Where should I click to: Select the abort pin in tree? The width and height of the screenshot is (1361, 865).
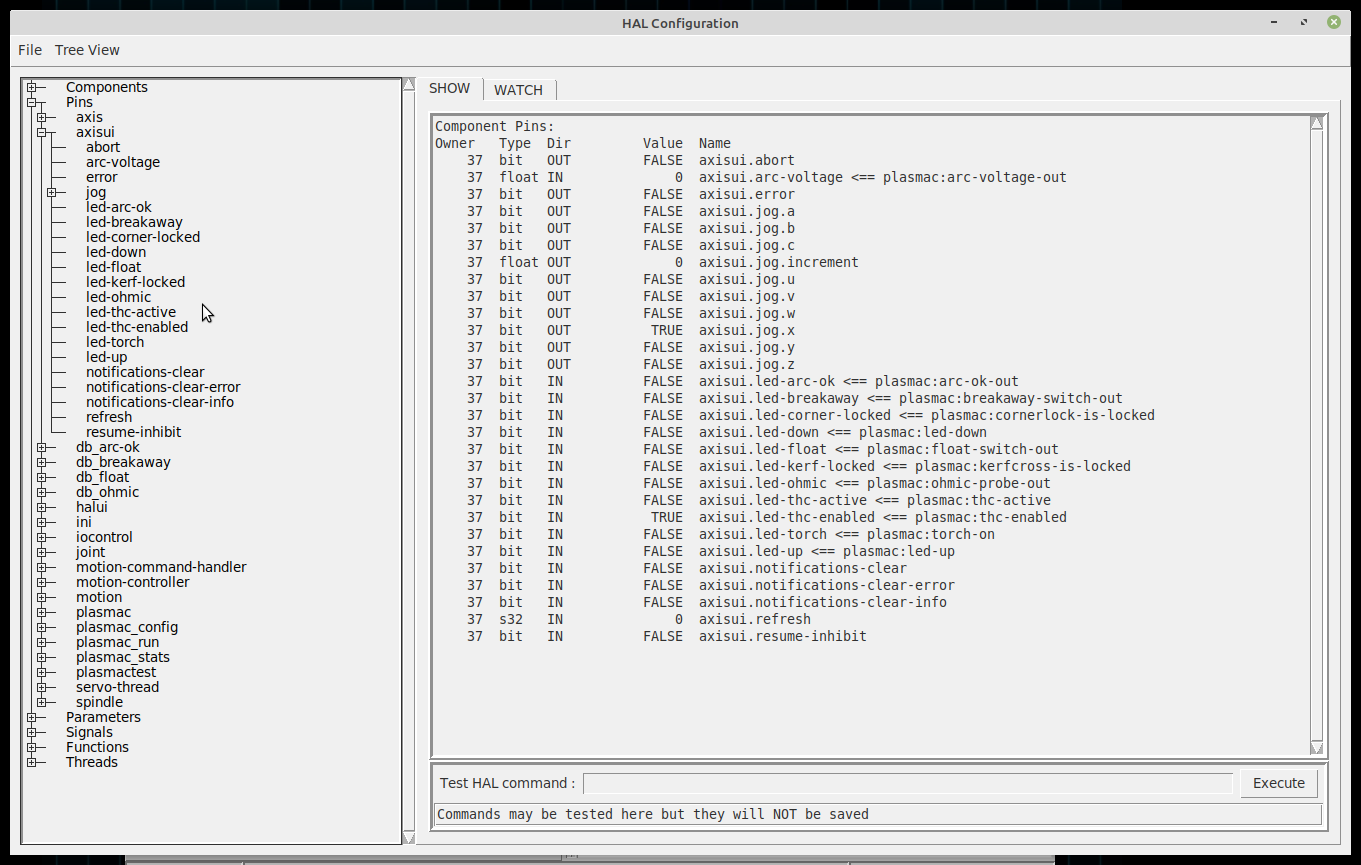click(103, 147)
